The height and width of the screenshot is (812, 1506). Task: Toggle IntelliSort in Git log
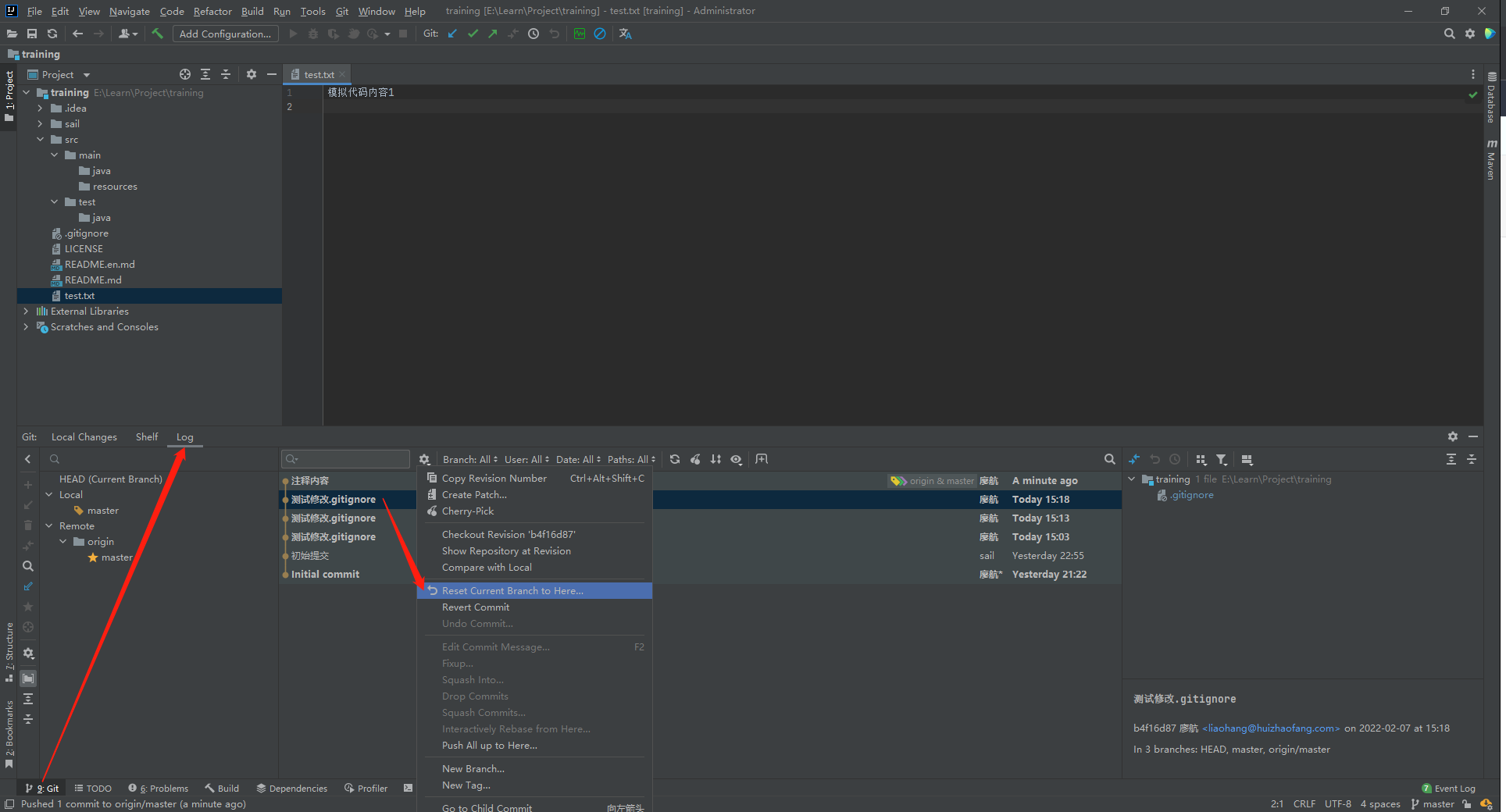(x=716, y=459)
